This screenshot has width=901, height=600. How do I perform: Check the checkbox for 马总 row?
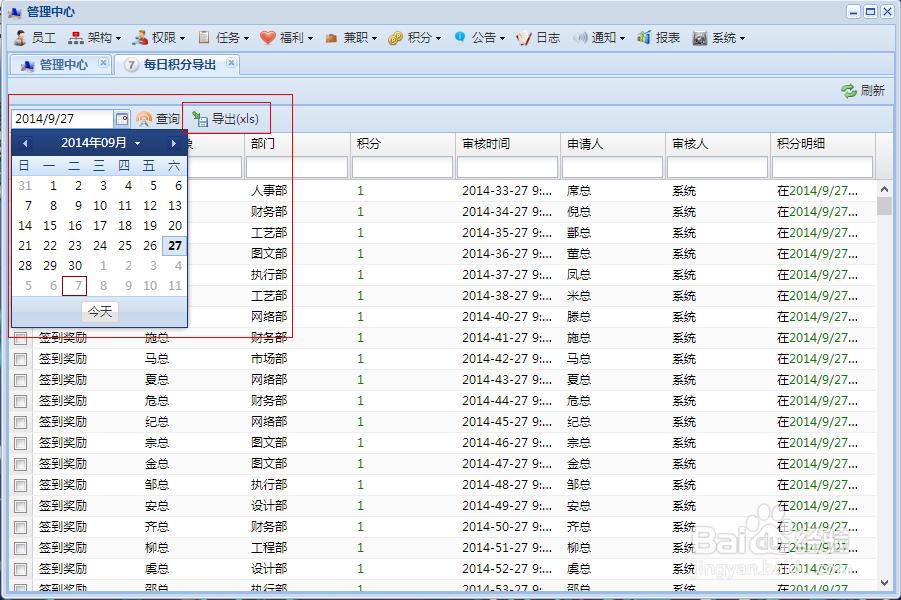(21, 360)
